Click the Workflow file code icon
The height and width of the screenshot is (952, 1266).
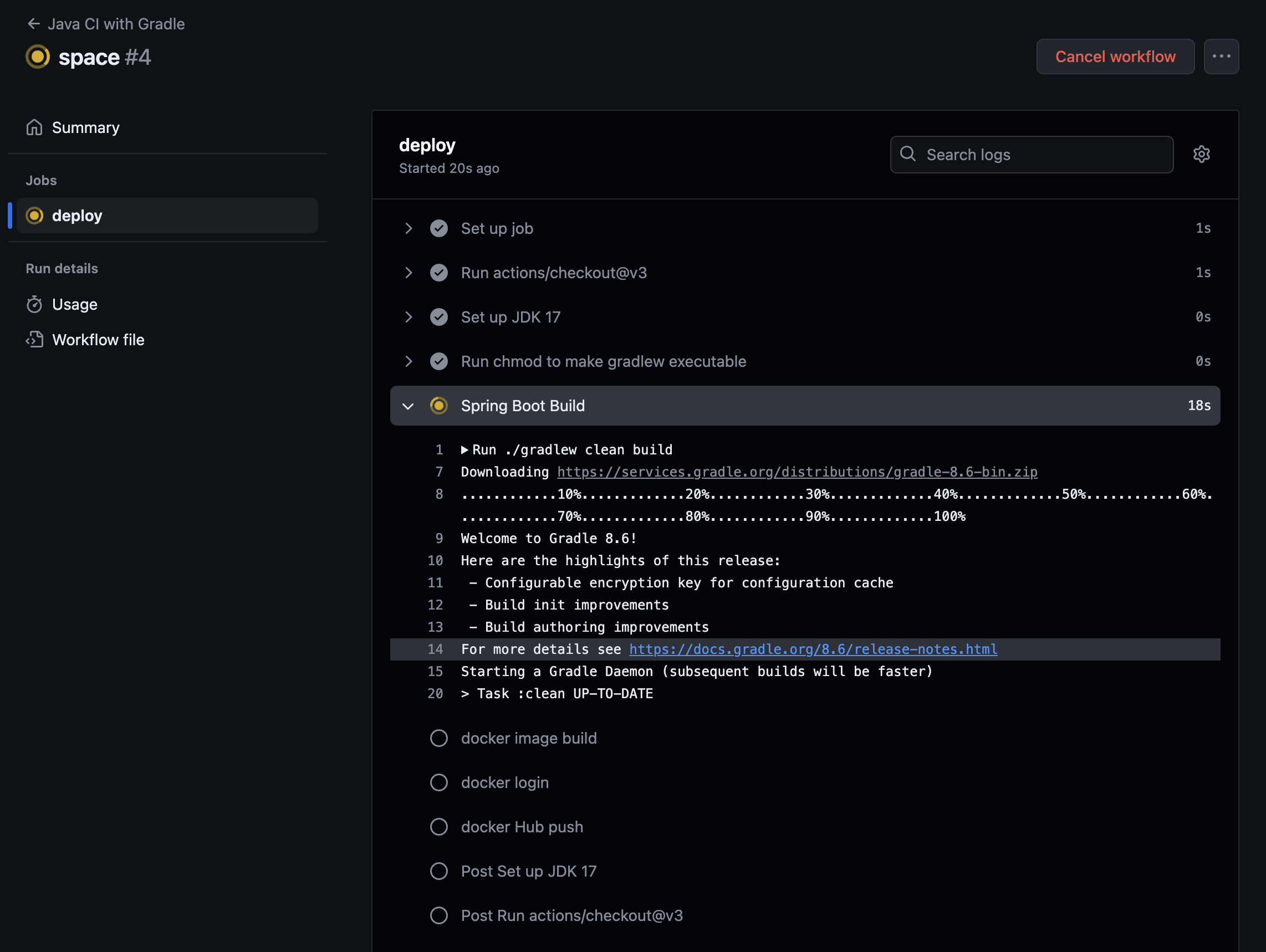(x=34, y=340)
